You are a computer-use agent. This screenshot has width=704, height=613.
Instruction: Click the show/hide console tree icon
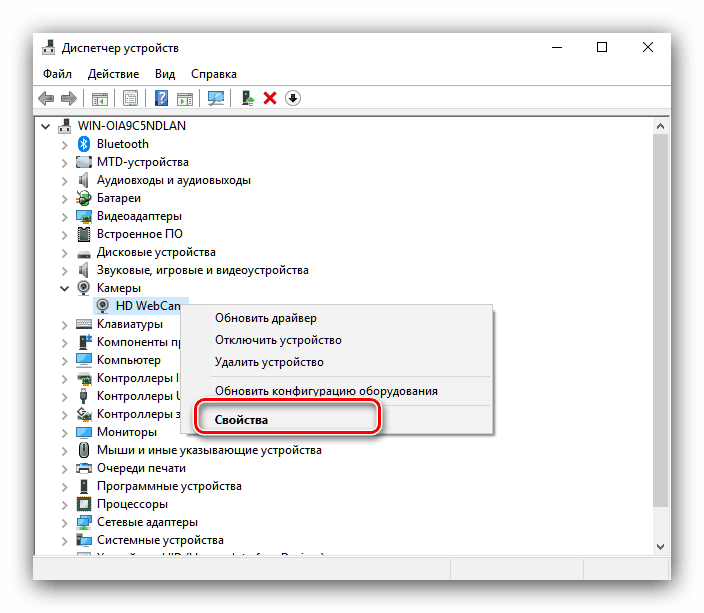coord(100,98)
